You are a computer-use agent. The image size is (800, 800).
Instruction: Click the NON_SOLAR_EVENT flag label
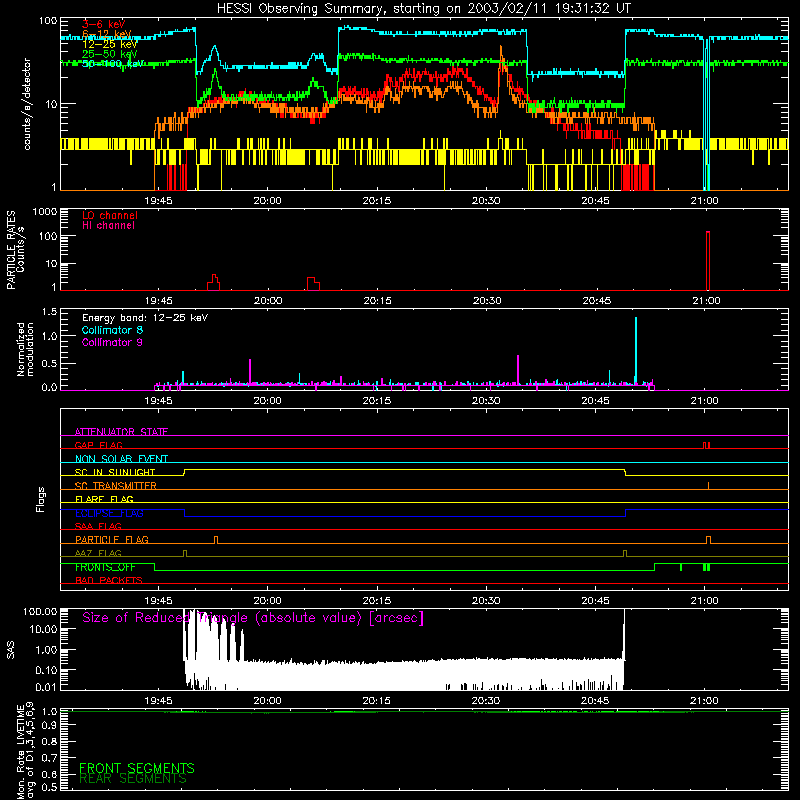121,459
